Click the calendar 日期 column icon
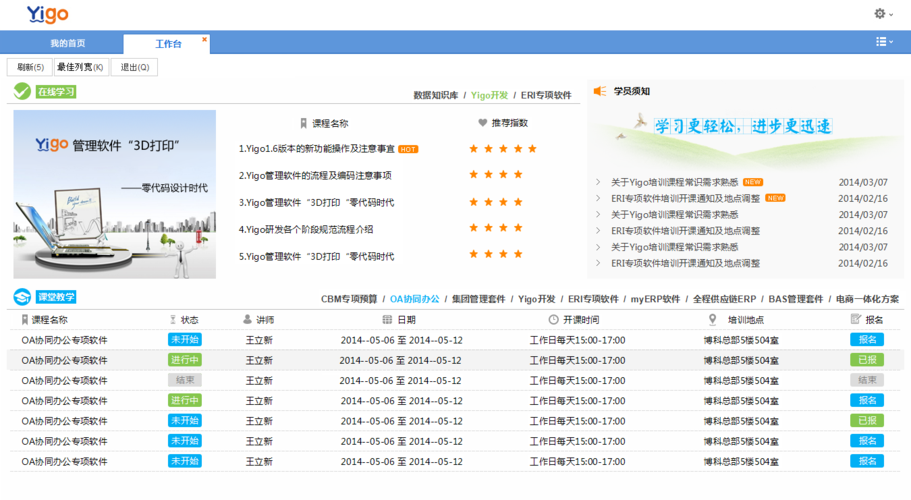This screenshot has width=911, height=500. [387, 319]
